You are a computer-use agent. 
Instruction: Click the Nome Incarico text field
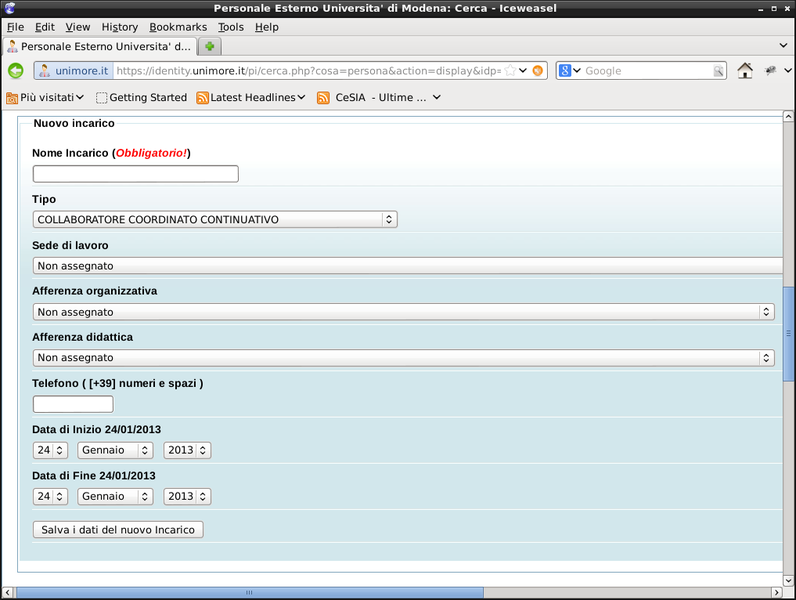136,174
